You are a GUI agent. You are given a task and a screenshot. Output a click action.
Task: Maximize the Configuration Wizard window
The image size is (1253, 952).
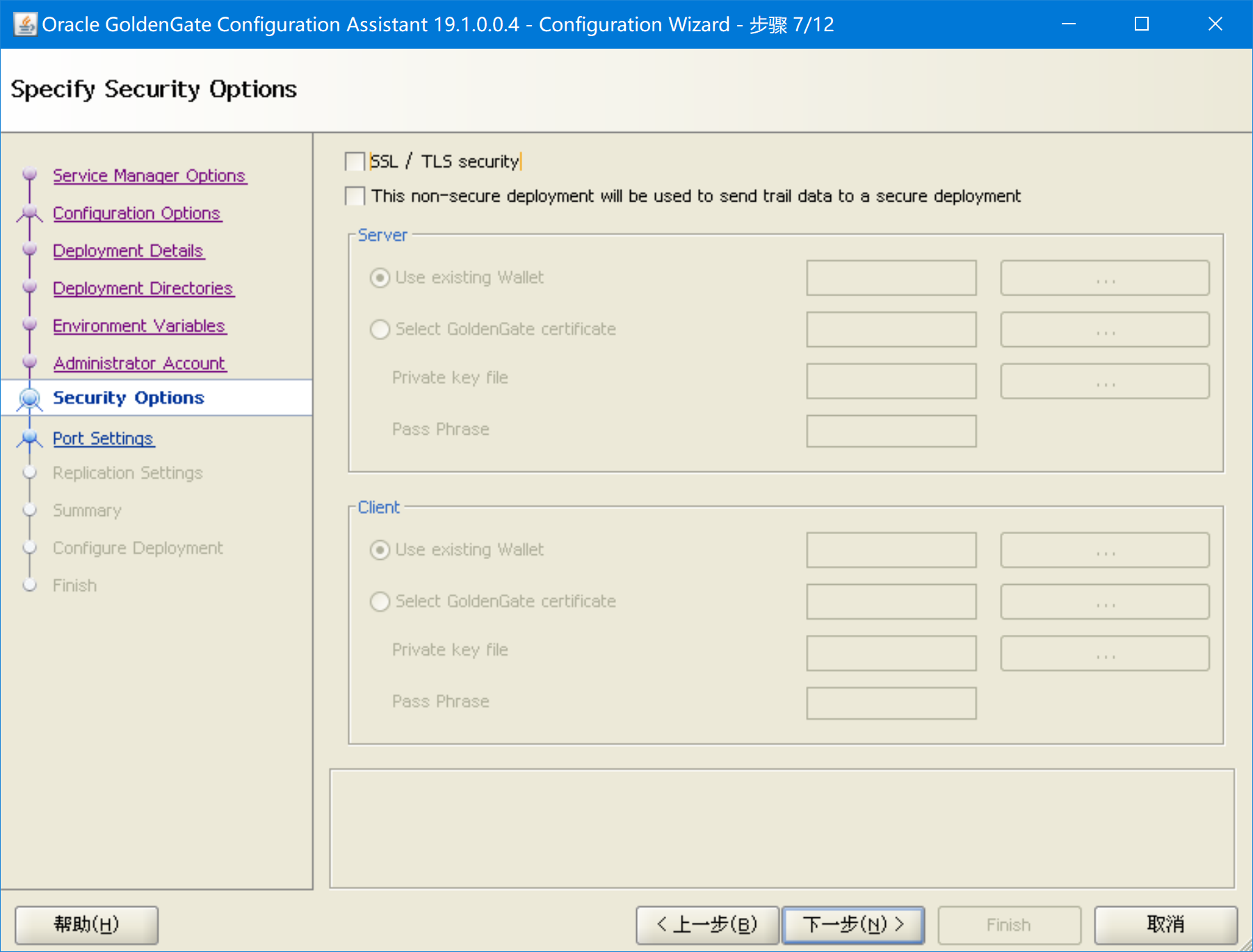pyautogui.click(x=1142, y=24)
